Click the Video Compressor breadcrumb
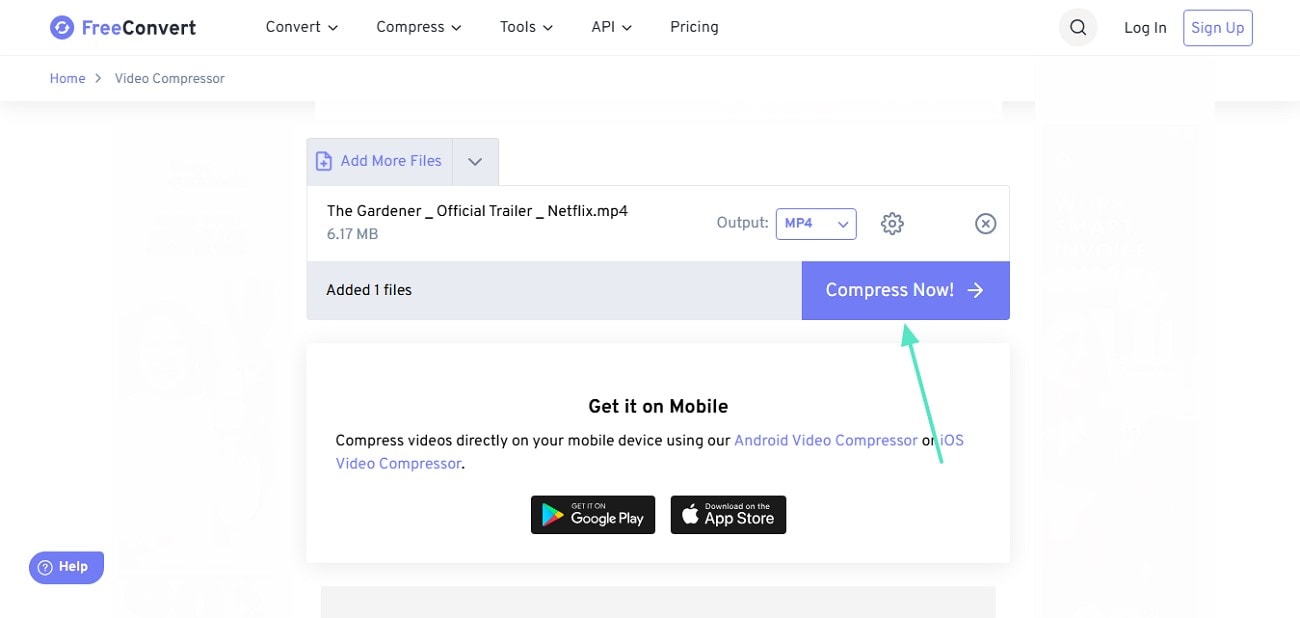1300x618 pixels. (170, 79)
